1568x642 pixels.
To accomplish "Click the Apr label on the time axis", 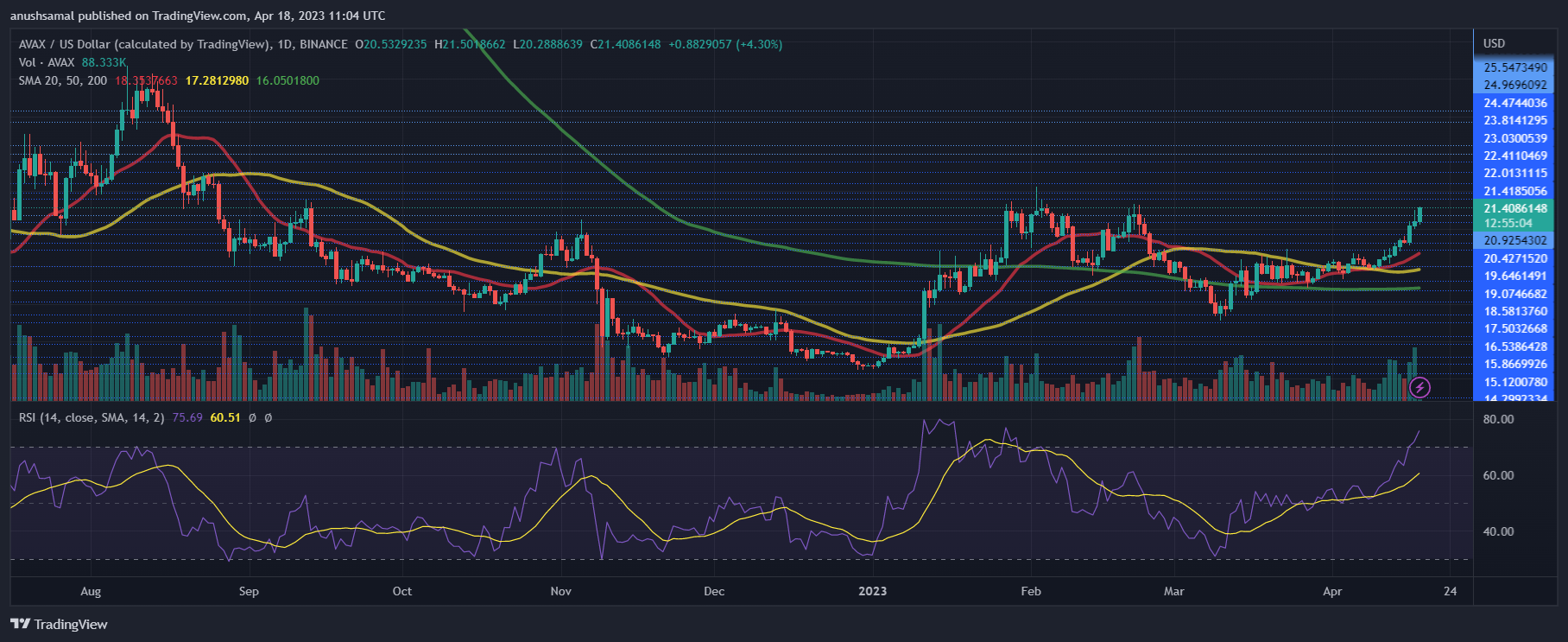I will point(1332,591).
